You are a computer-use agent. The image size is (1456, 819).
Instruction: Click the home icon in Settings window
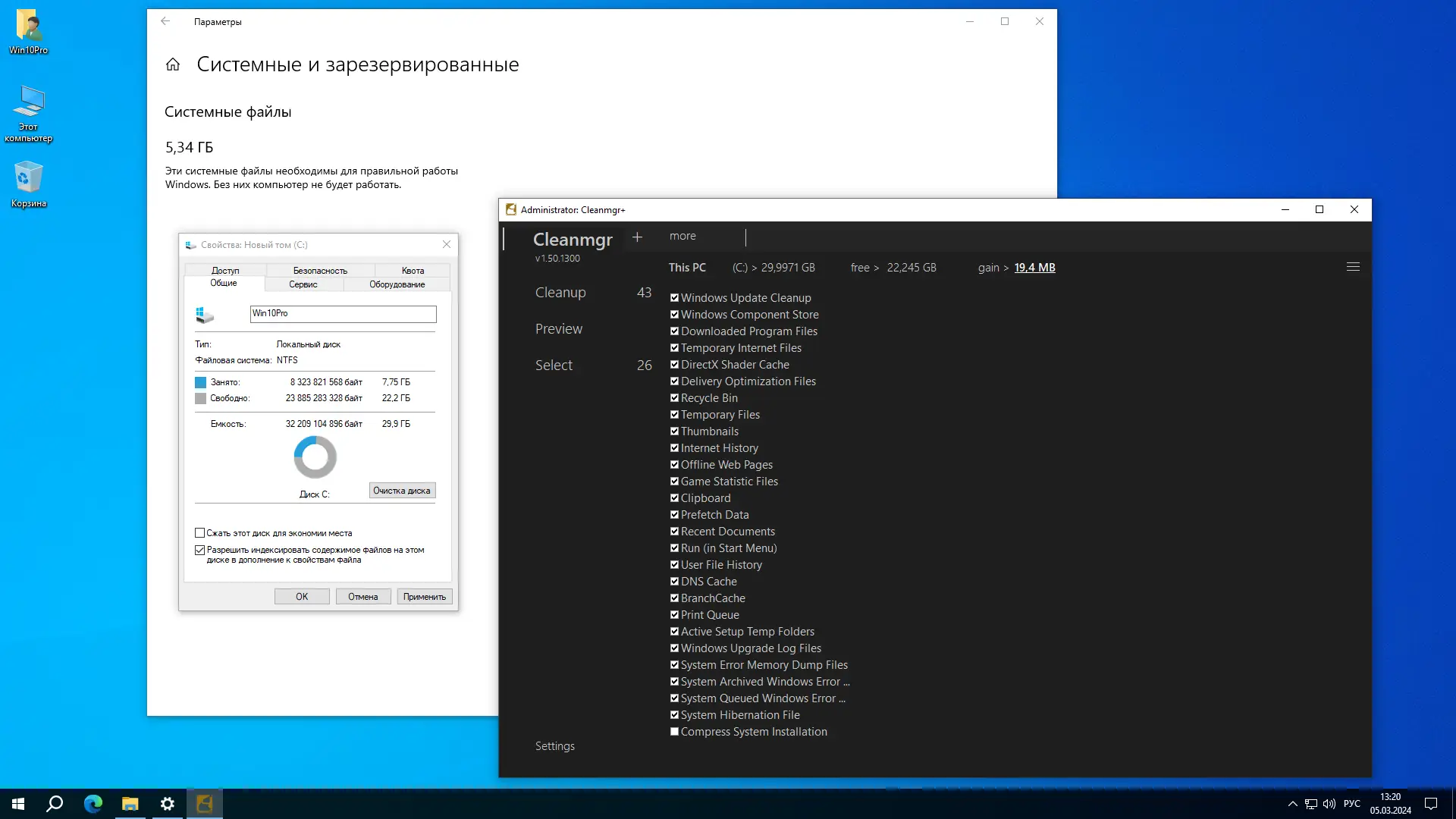pos(173,64)
